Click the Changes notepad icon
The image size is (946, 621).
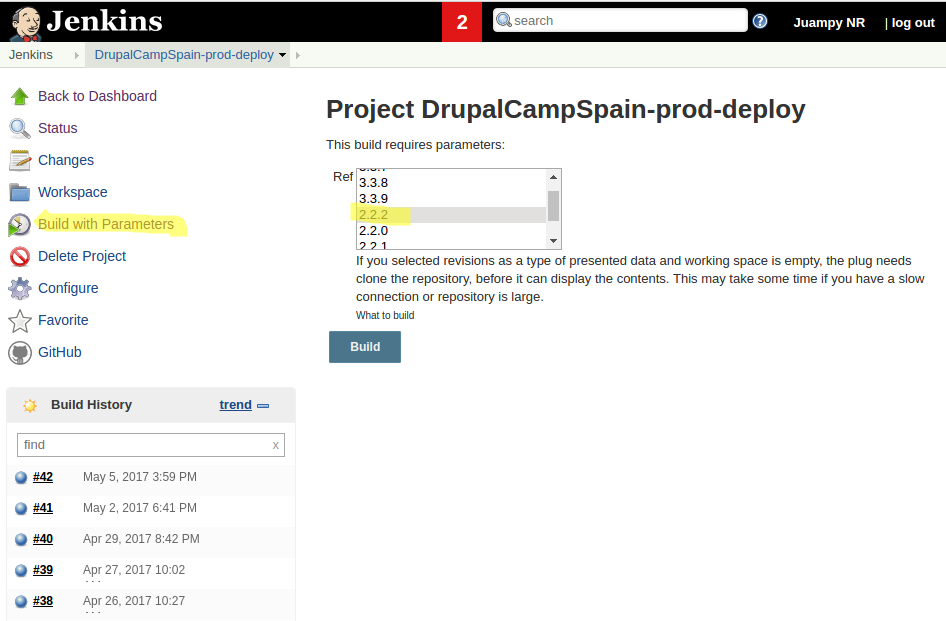tap(20, 161)
